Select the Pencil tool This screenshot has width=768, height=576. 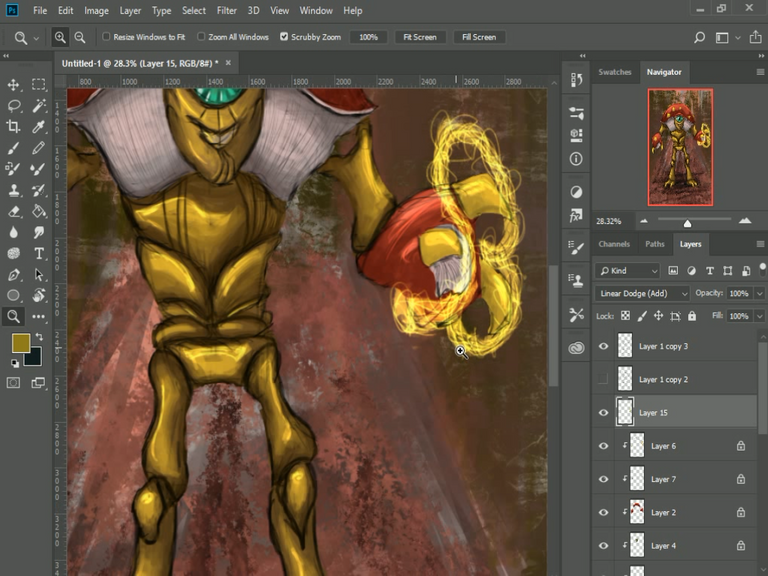(x=39, y=147)
